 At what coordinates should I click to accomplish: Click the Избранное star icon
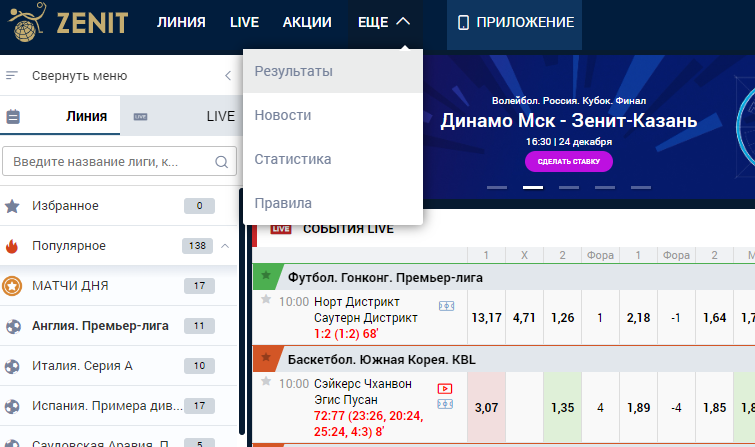coord(12,206)
